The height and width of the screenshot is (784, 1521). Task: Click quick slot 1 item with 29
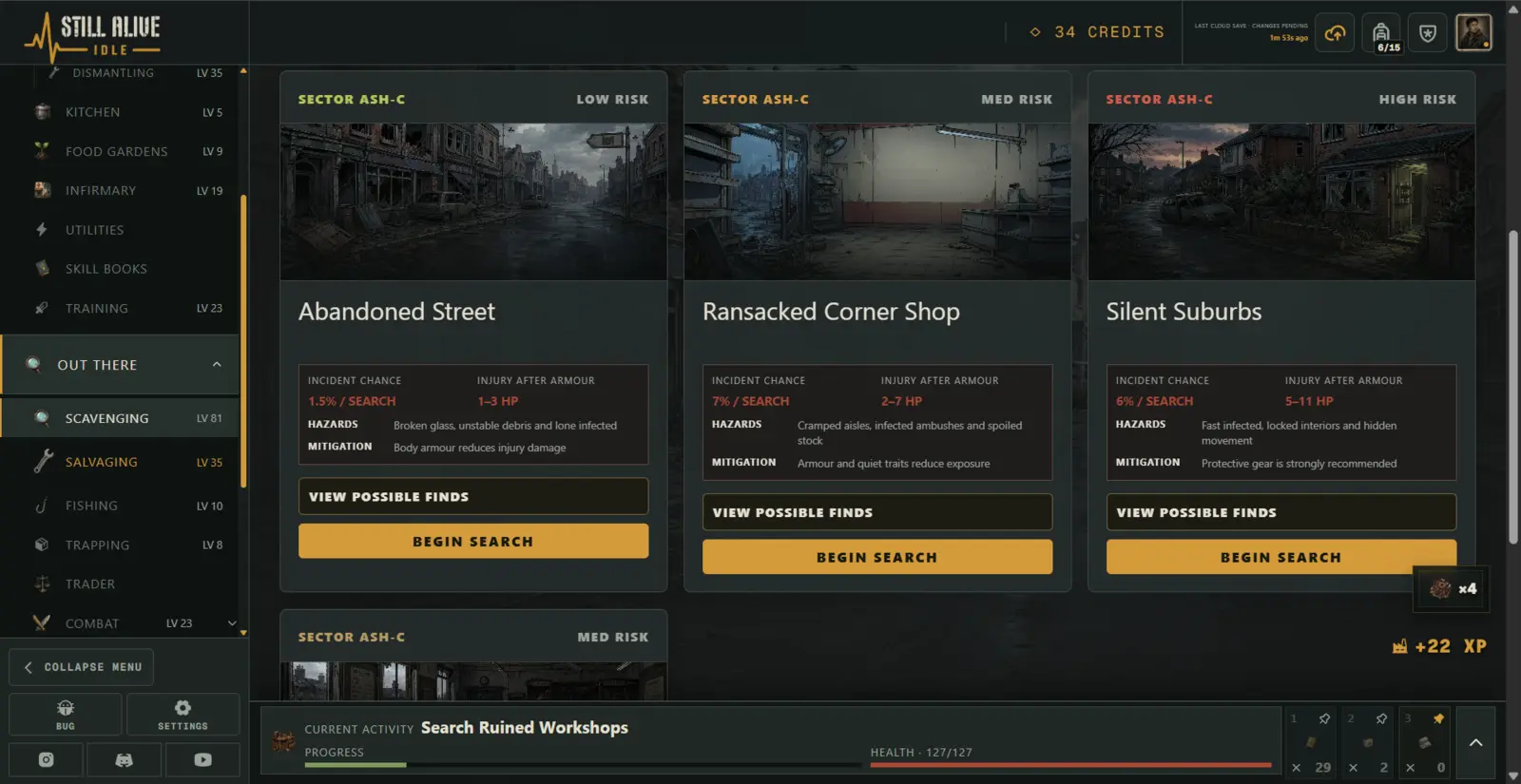click(x=1312, y=742)
